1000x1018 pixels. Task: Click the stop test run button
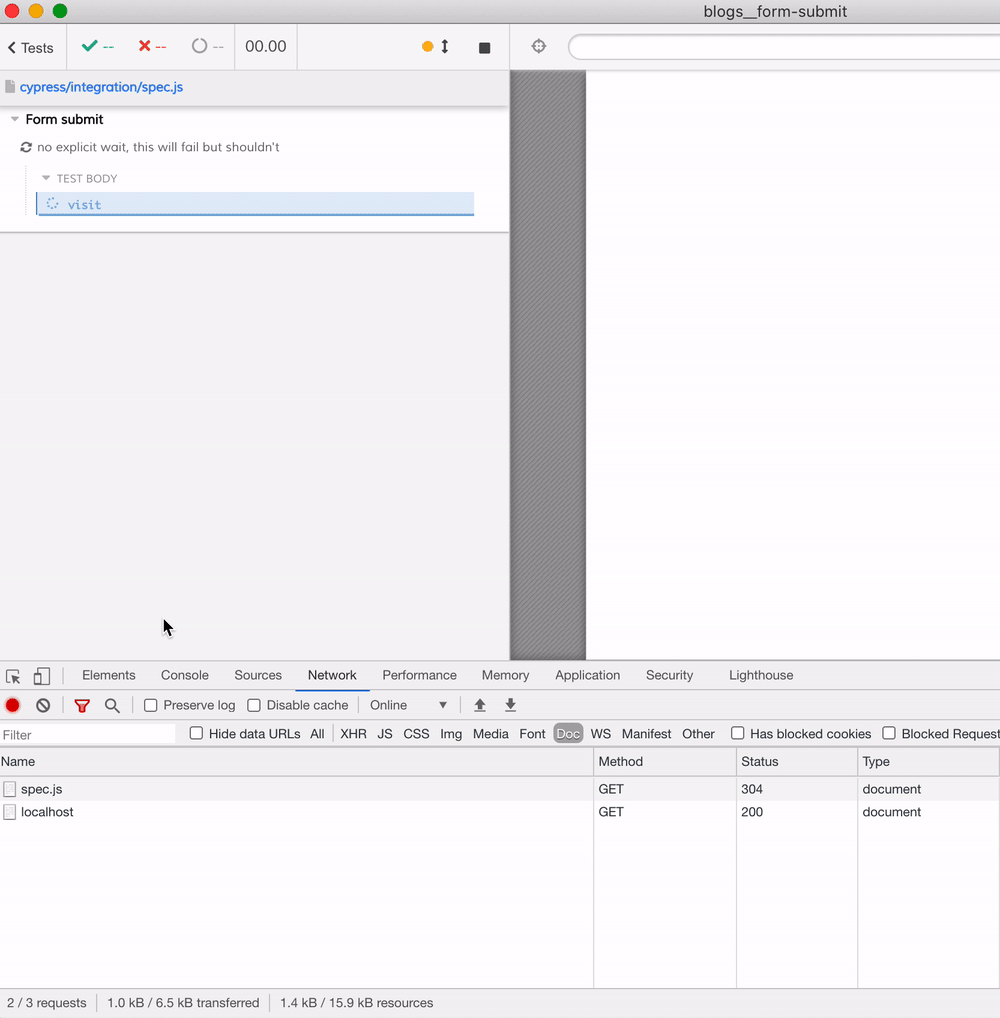click(x=484, y=48)
